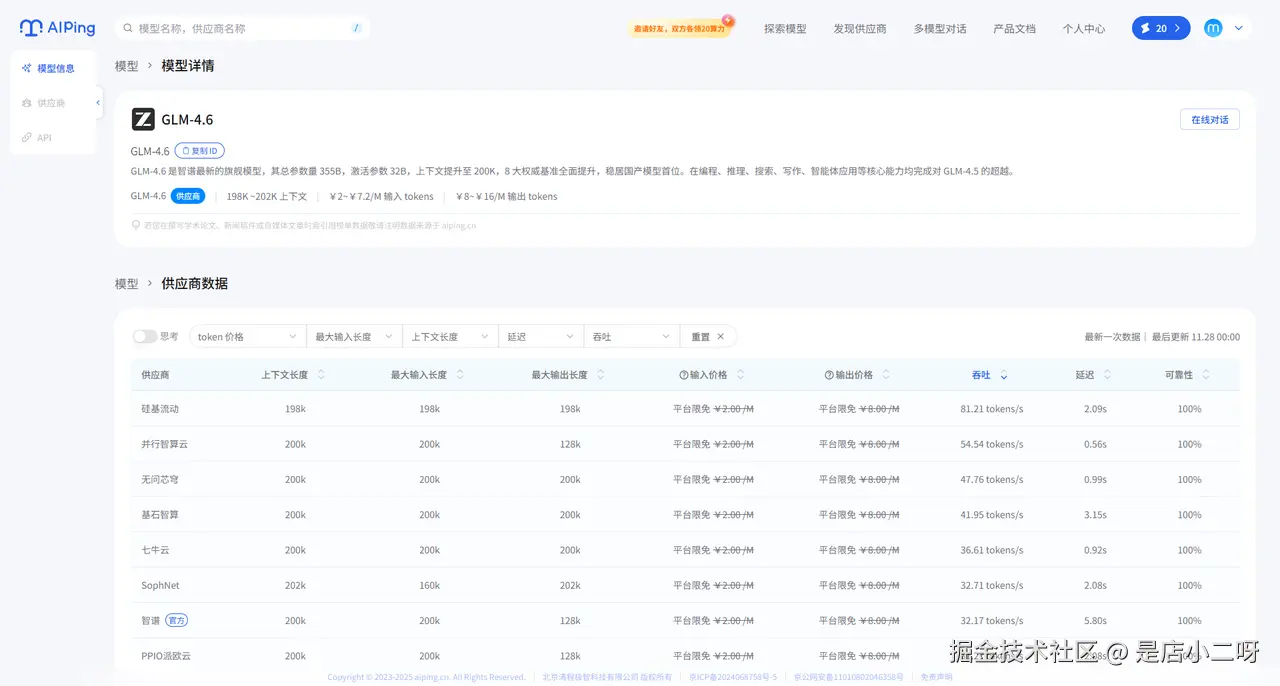The height and width of the screenshot is (686, 1280).
Task: Click the 81.21 tokens/s throughput value
Action: (992, 409)
